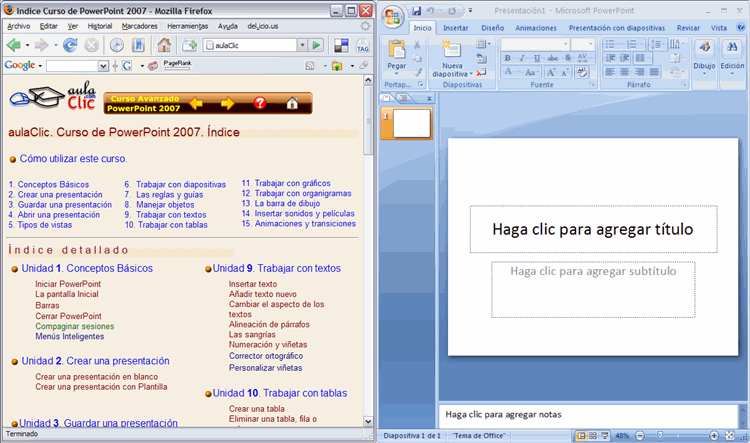Open PowerPoint help question mark icon
Viewport: 750px width, 443px height.
click(741, 28)
